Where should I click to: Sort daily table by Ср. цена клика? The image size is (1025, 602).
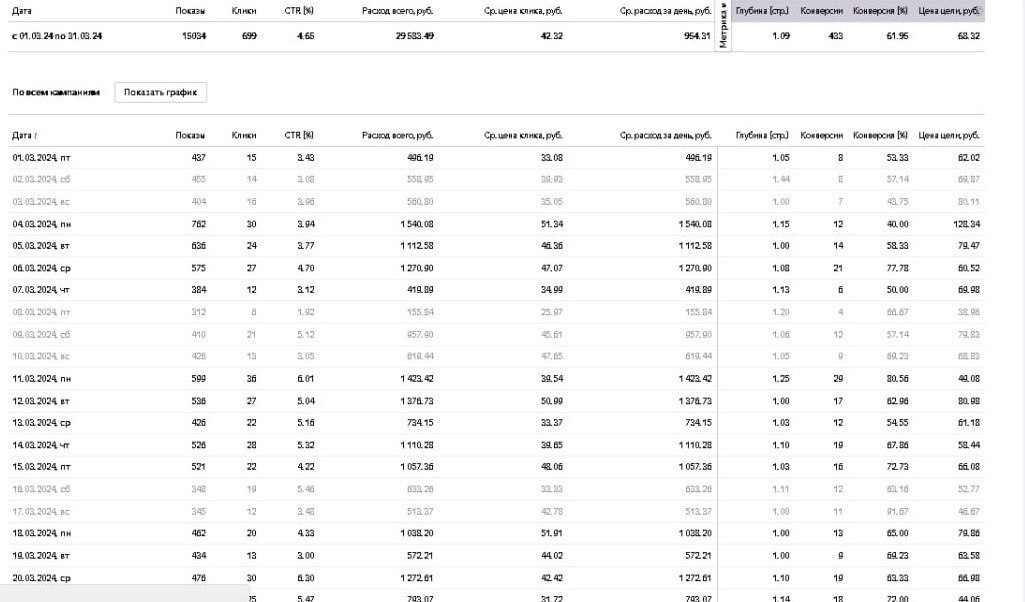[x=523, y=135]
